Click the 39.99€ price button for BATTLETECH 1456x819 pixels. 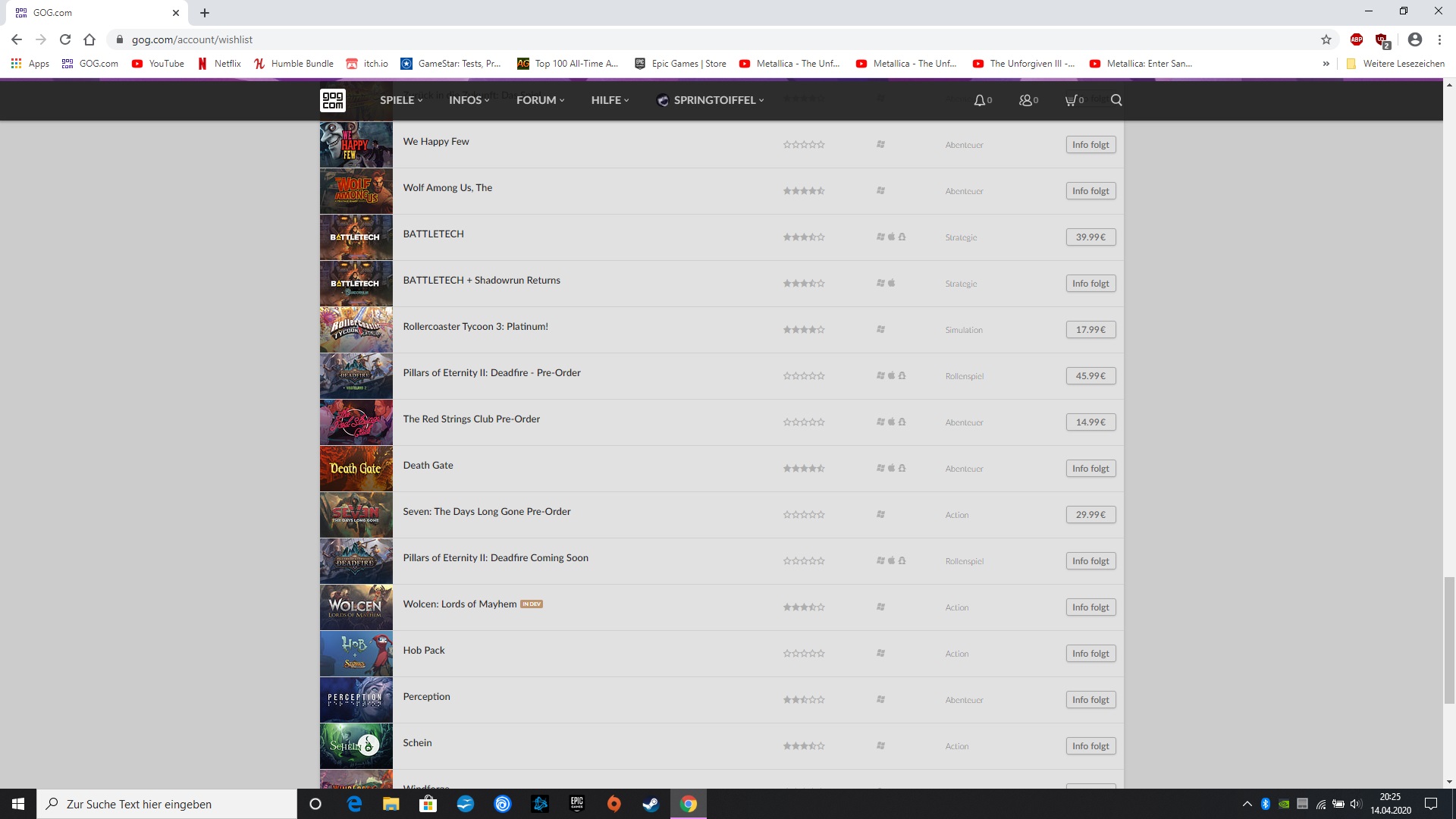(1090, 237)
